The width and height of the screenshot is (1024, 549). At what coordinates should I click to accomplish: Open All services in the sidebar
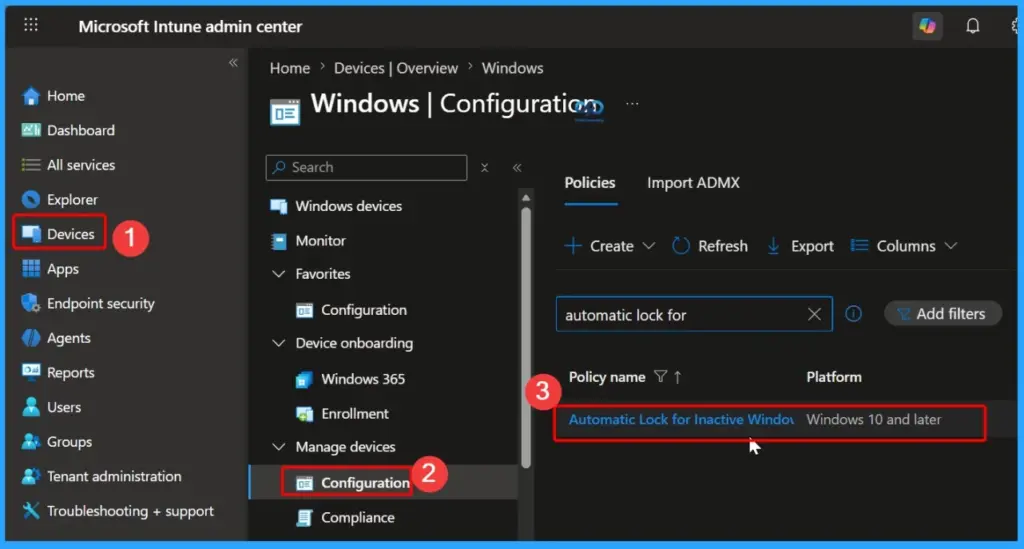81,165
